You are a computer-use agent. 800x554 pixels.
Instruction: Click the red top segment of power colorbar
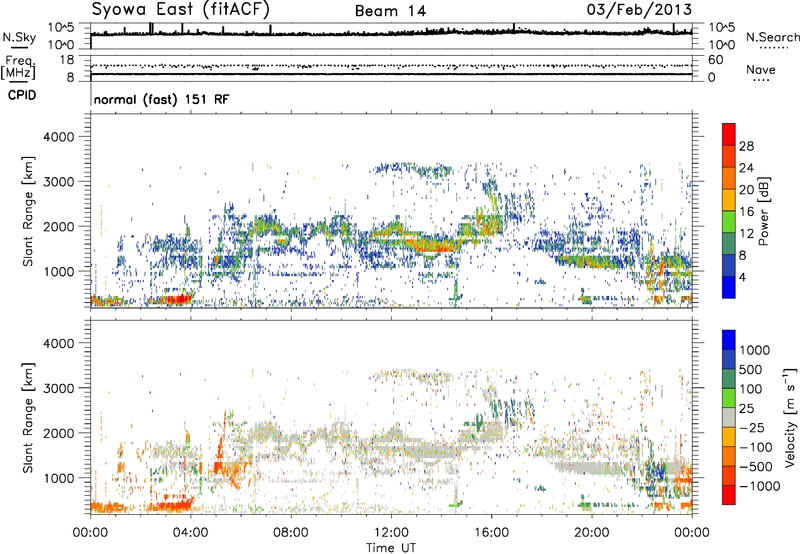tap(729, 134)
